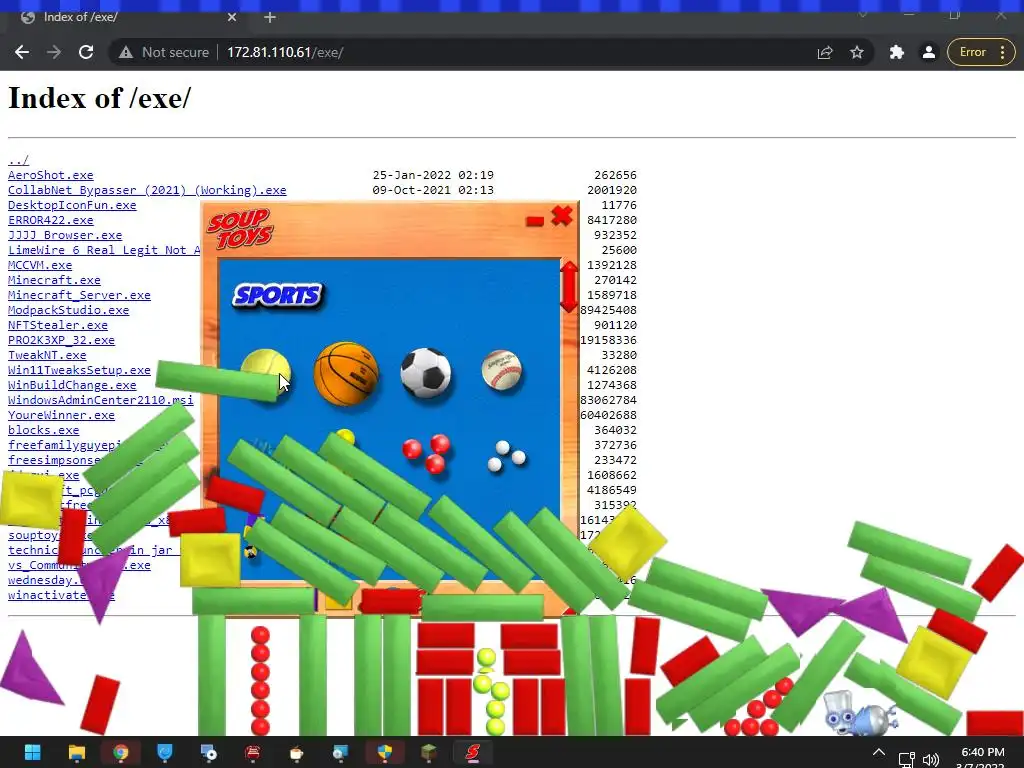Viewport: 1024px width, 768px height.
Task: Click the YoureWinner.exe link
Action: (x=61, y=415)
